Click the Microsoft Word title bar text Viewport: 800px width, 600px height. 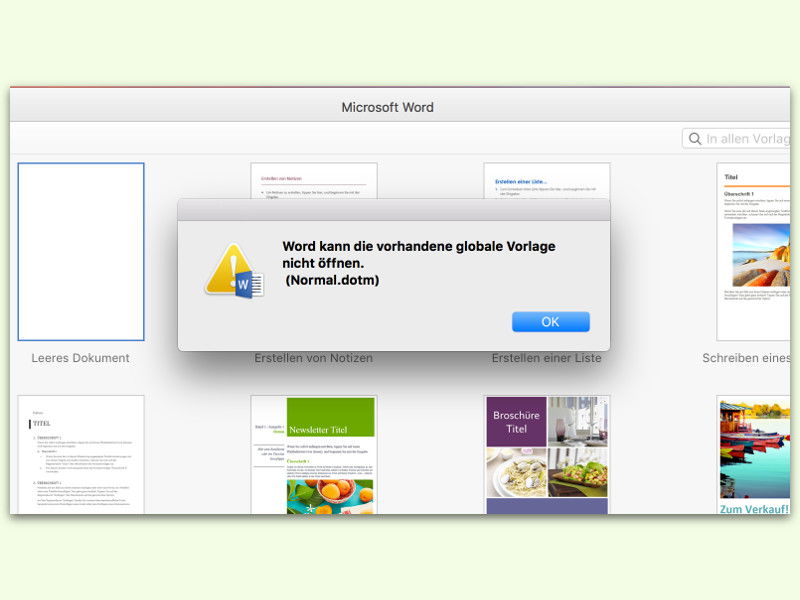pos(389,107)
